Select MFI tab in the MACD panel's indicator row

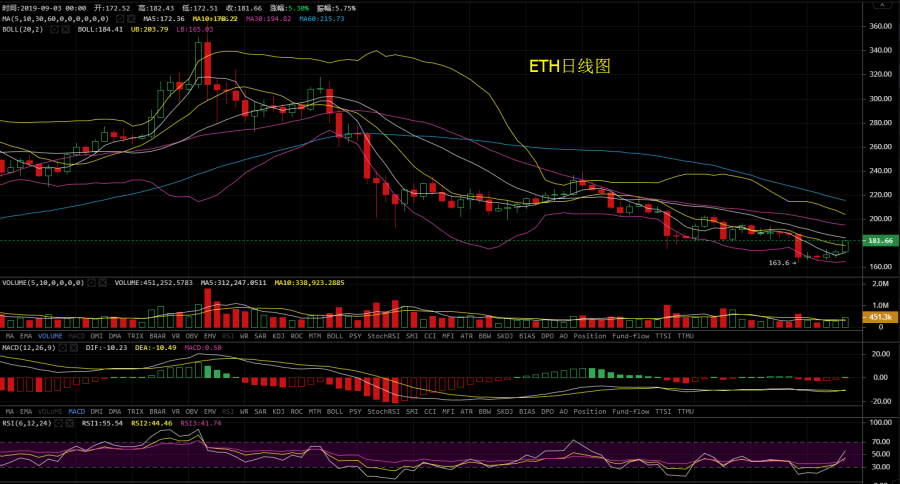448,412
